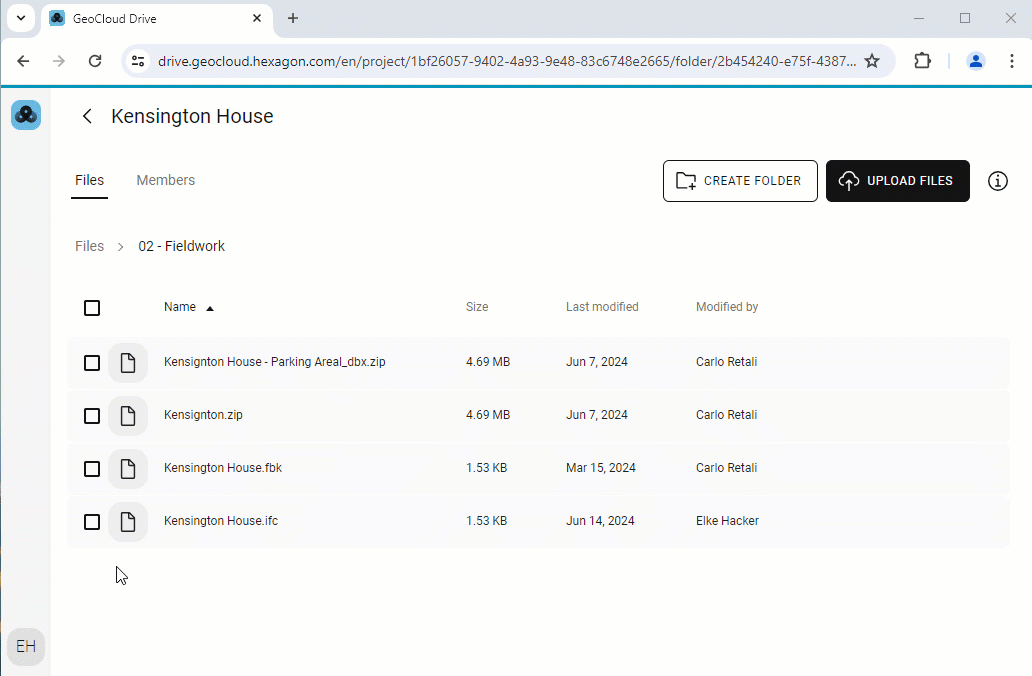Select the Files tab

89,180
